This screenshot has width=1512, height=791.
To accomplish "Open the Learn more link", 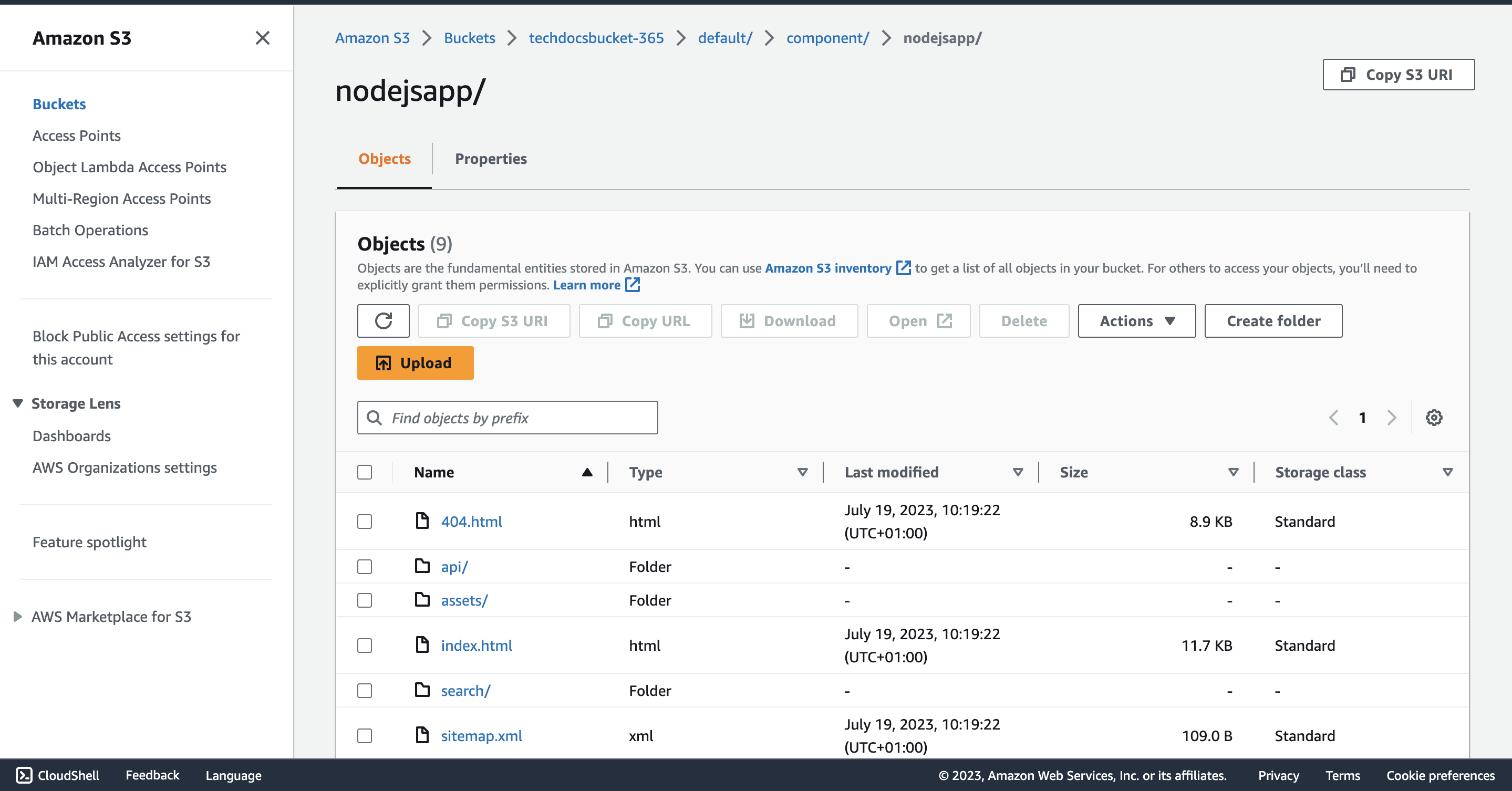I will coord(586,285).
